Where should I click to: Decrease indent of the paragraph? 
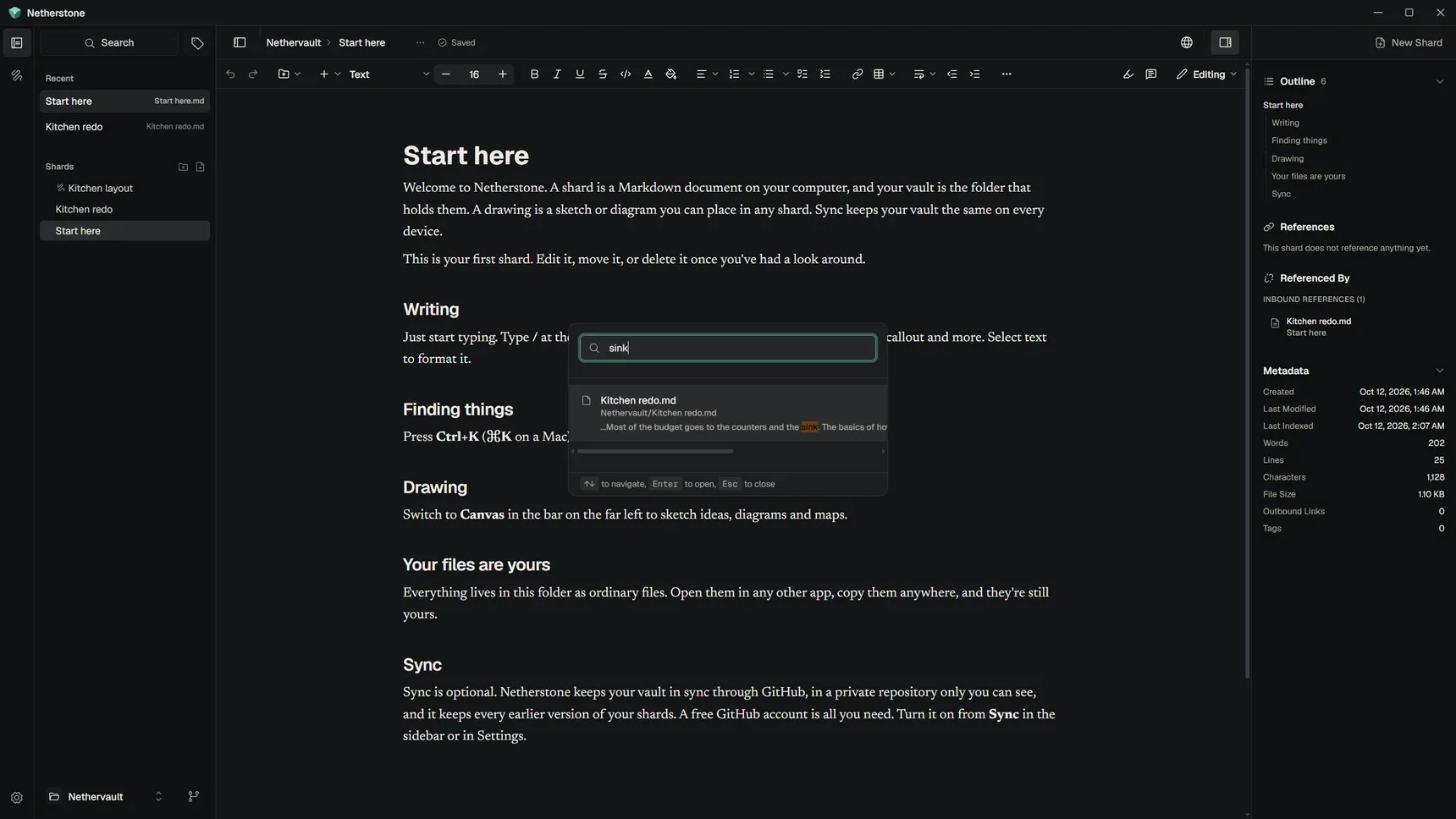[952, 74]
